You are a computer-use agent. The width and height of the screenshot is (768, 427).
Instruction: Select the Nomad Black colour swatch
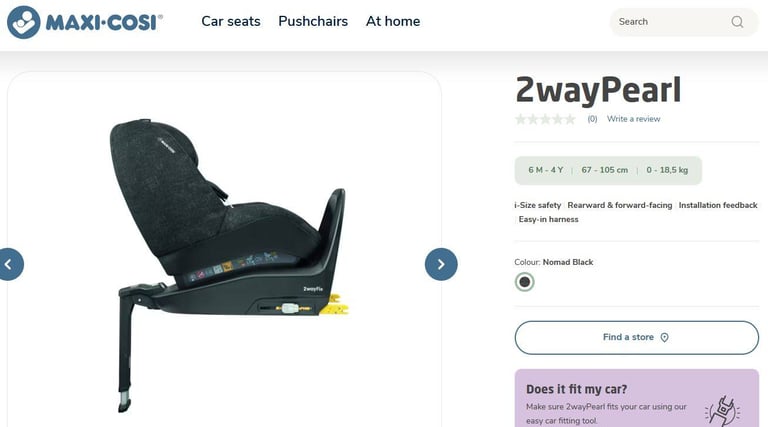click(x=525, y=282)
